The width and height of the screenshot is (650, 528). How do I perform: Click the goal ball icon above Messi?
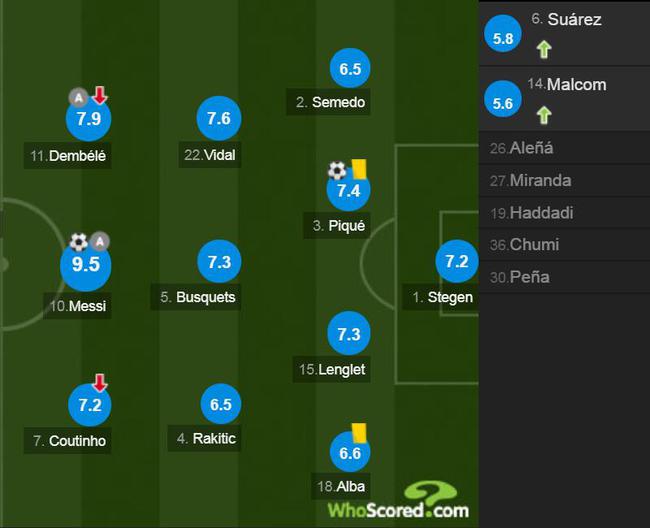[78, 242]
